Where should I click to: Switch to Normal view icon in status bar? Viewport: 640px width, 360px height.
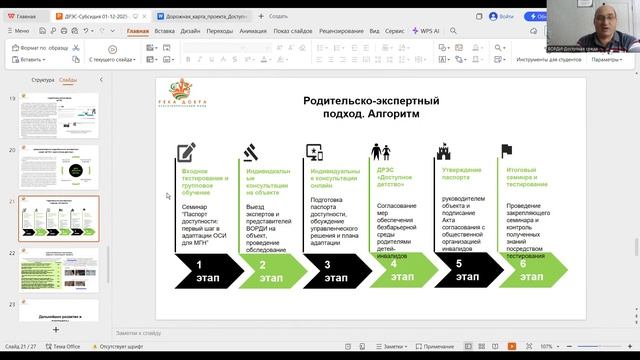[x=468, y=346]
